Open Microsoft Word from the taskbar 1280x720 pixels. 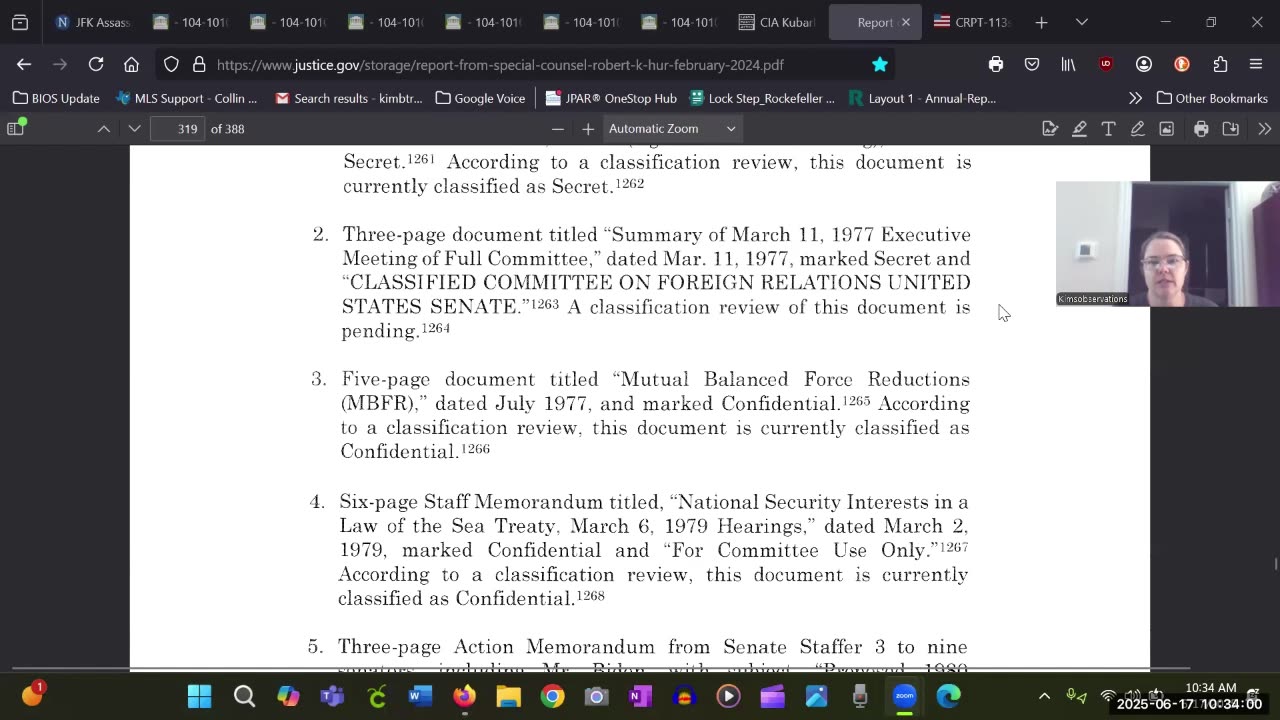420,696
